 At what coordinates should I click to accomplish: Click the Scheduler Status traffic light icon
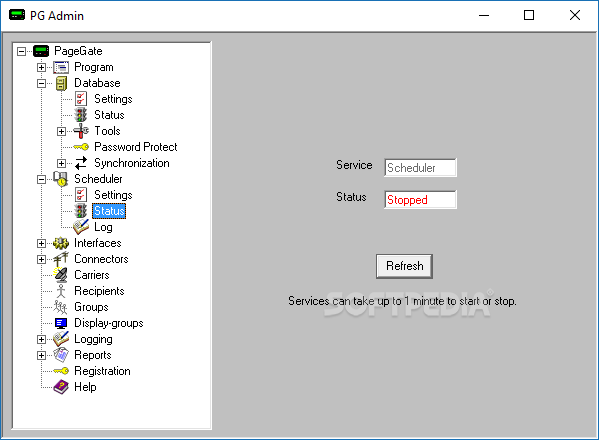pos(81,211)
